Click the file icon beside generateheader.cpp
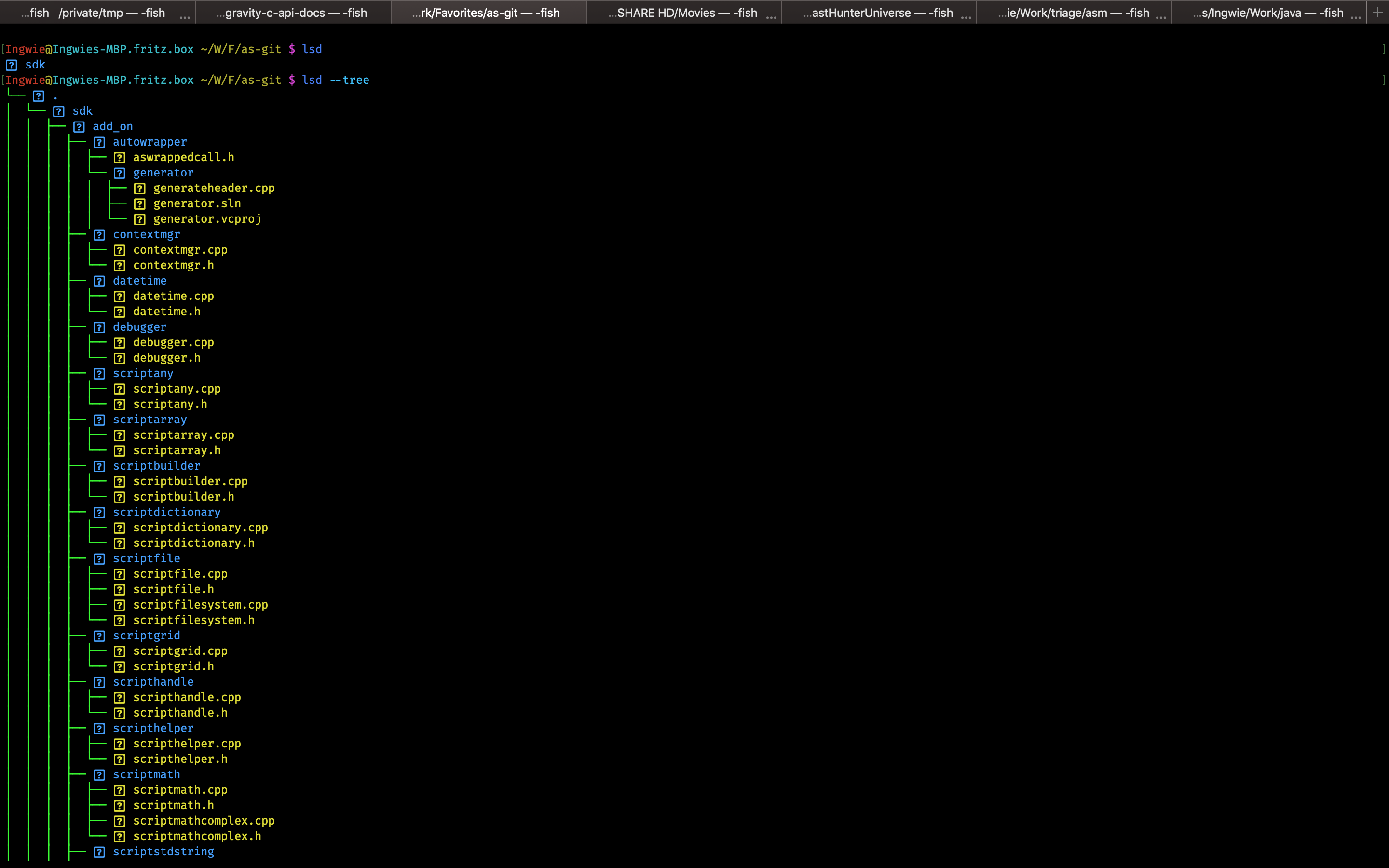Screen dimensions: 1389x868 click(x=141, y=188)
